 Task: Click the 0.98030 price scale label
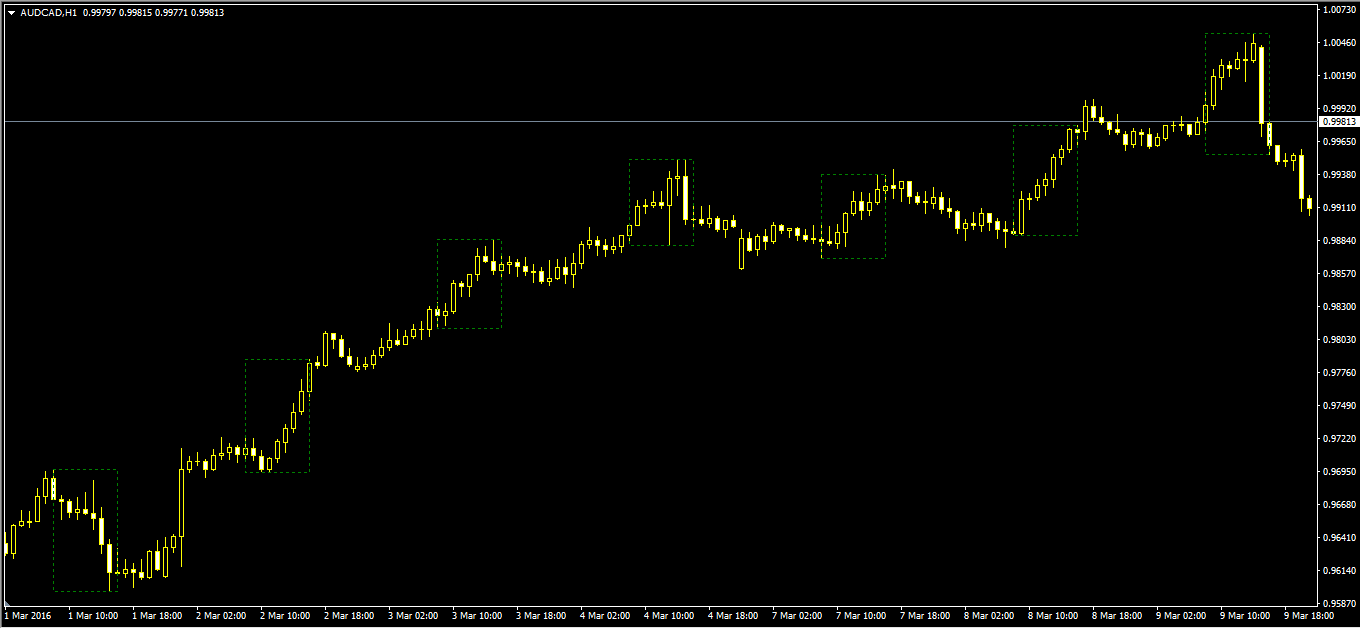coord(1339,339)
